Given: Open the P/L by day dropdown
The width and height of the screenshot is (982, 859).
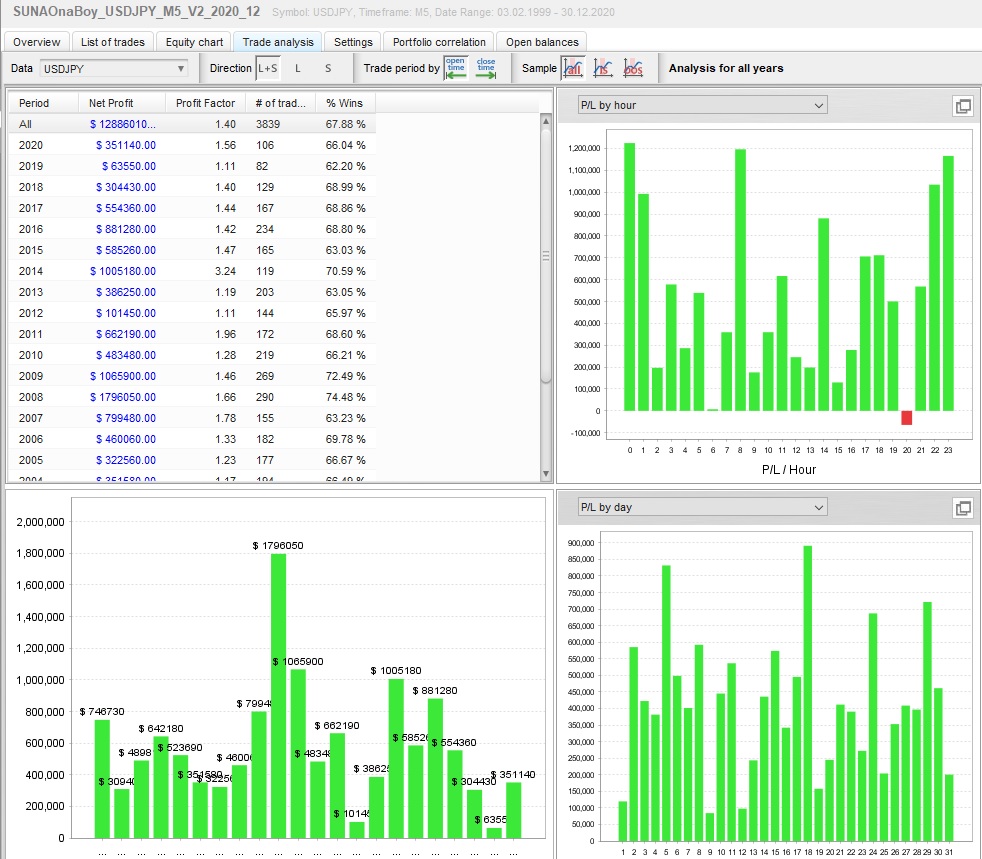Looking at the screenshot, I should 702,507.
